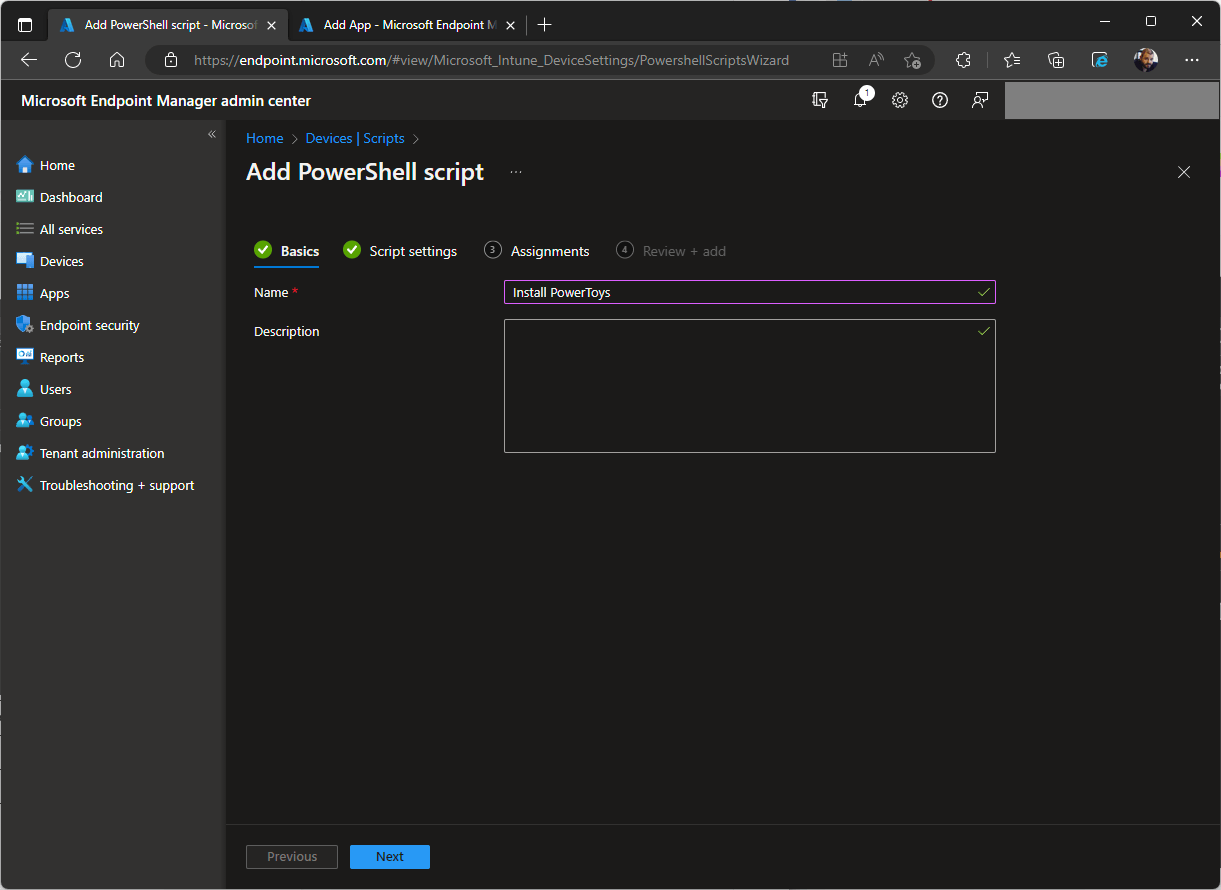Click the apps icon in the address bar
The width and height of the screenshot is (1221, 890).
(840, 60)
